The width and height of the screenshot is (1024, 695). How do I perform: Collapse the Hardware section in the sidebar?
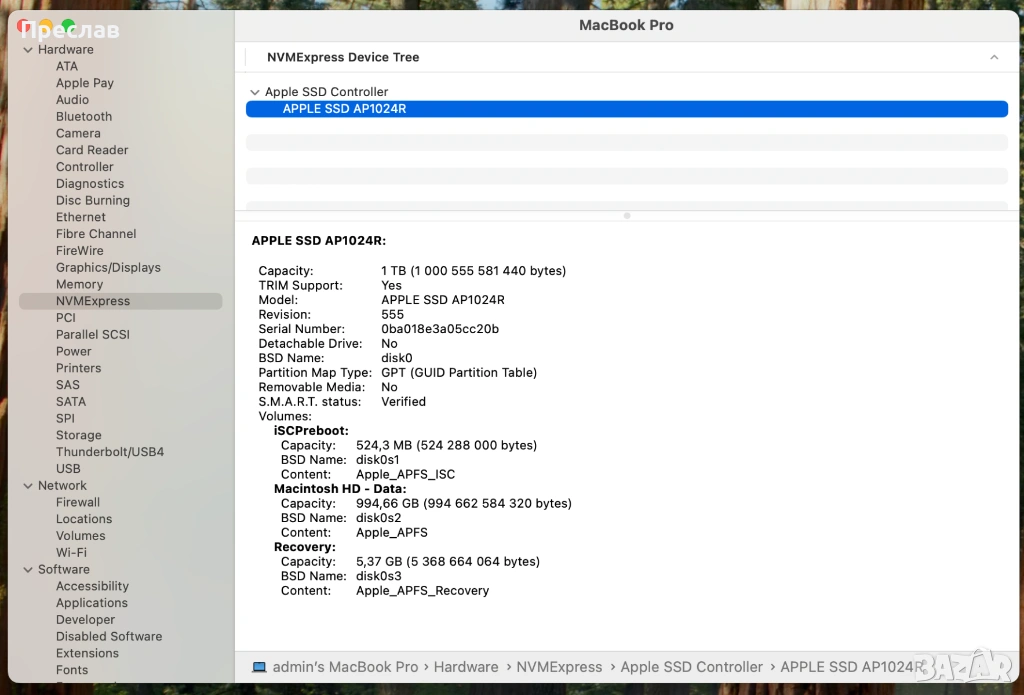pyautogui.click(x=27, y=50)
